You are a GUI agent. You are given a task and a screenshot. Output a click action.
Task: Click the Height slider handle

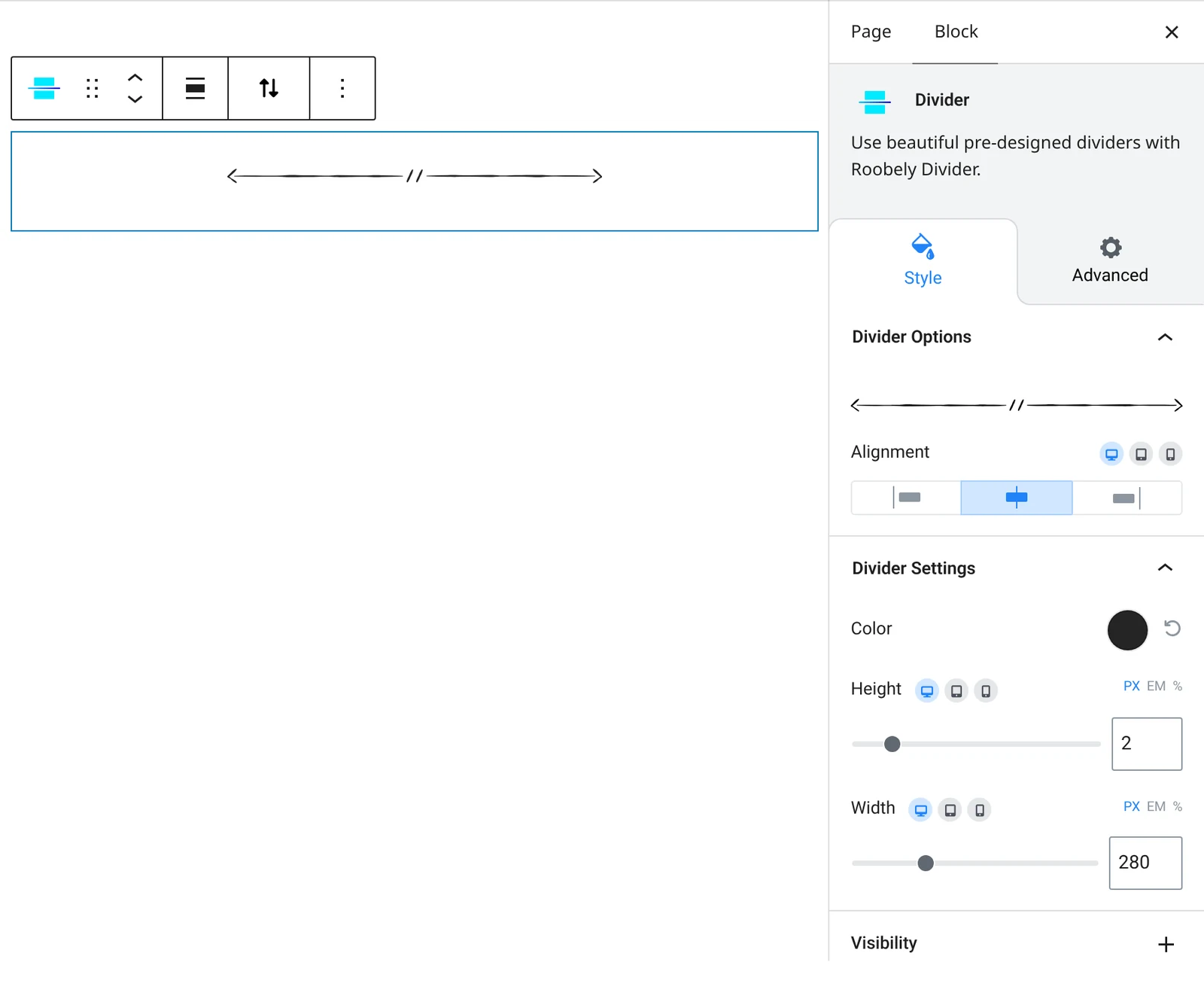click(x=892, y=744)
